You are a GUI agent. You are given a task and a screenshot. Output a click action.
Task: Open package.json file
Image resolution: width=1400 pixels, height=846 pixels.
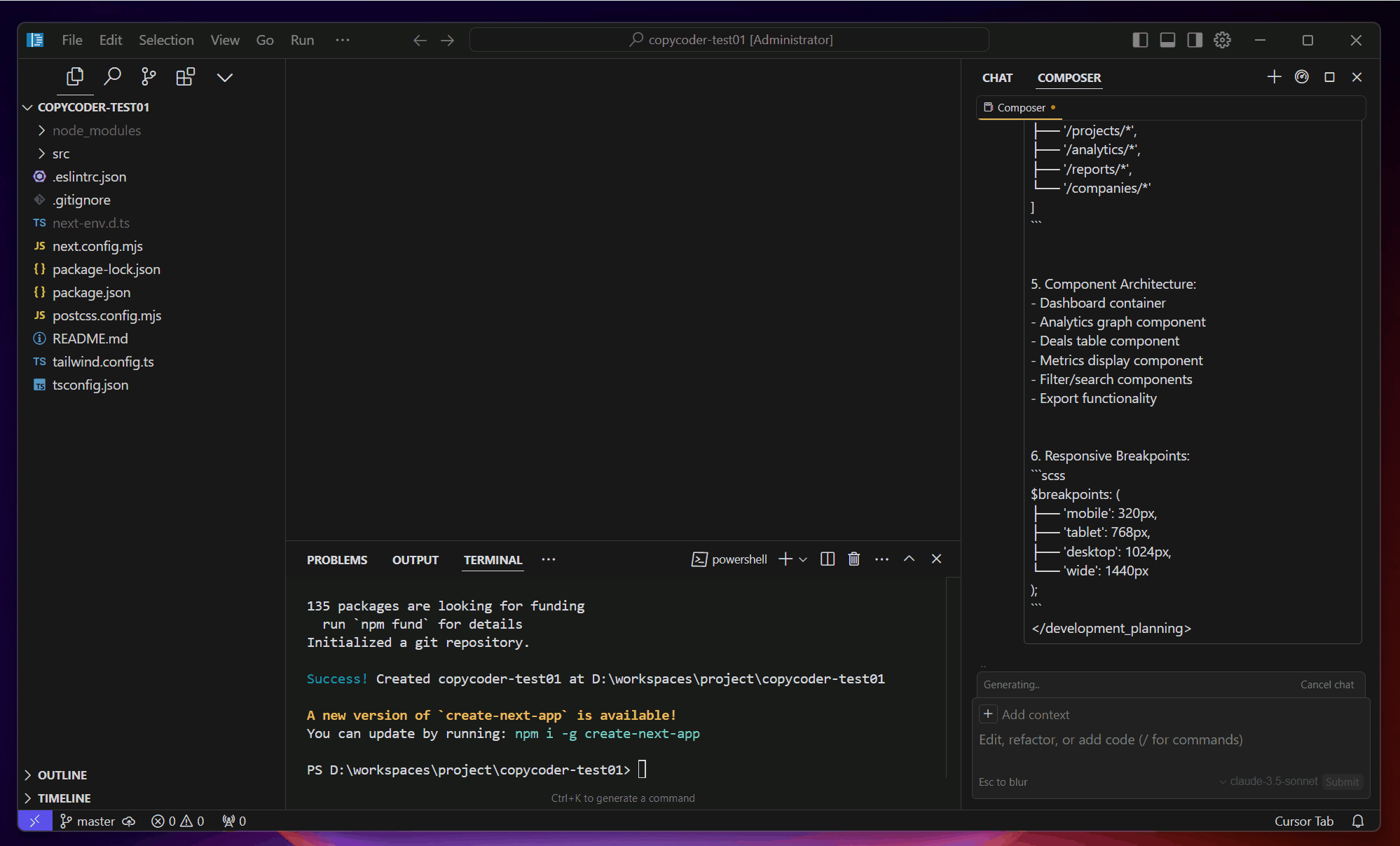click(91, 292)
